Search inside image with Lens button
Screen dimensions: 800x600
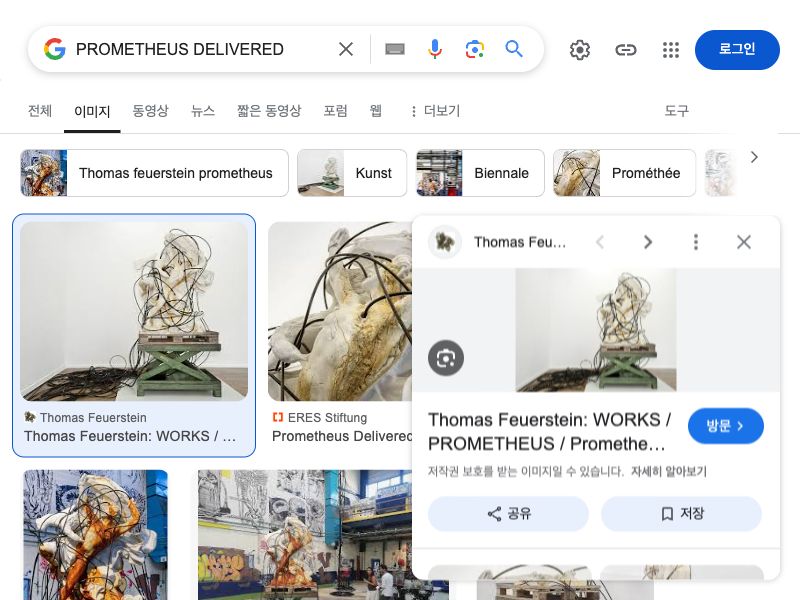coord(446,358)
